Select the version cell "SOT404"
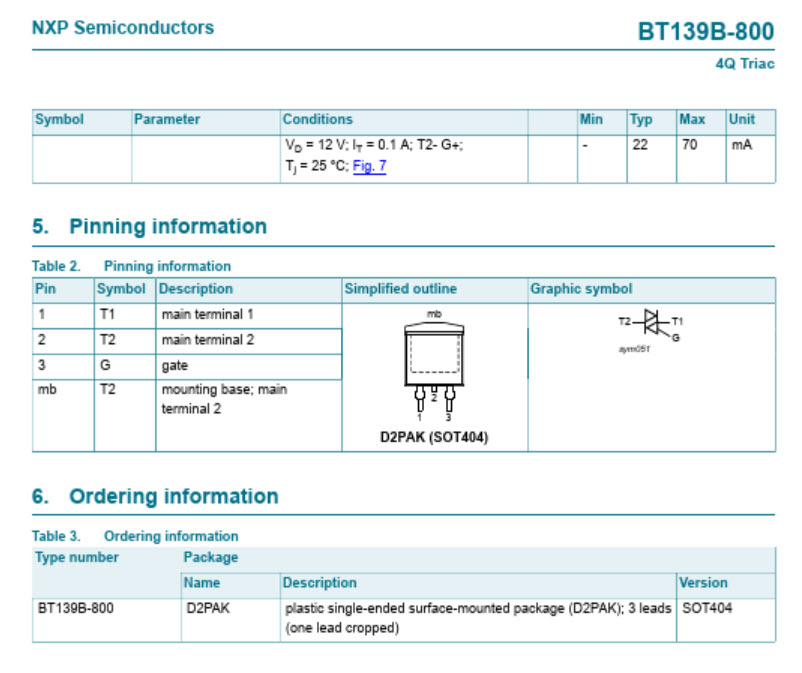Image resolution: width=802 pixels, height=673 pixels. pos(707,609)
